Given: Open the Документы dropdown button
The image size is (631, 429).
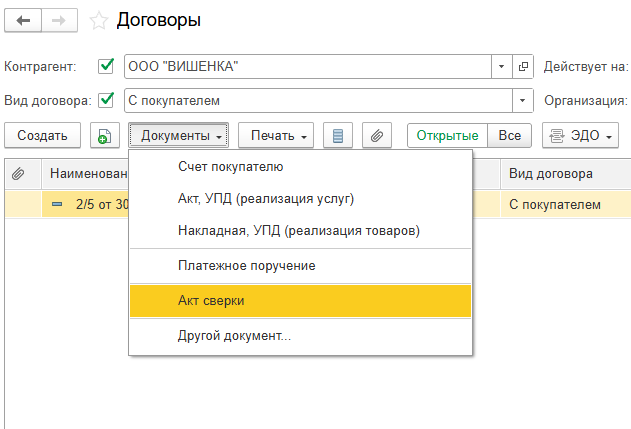Looking at the screenshot, I should pyautogui.click(x=179, y=136).
